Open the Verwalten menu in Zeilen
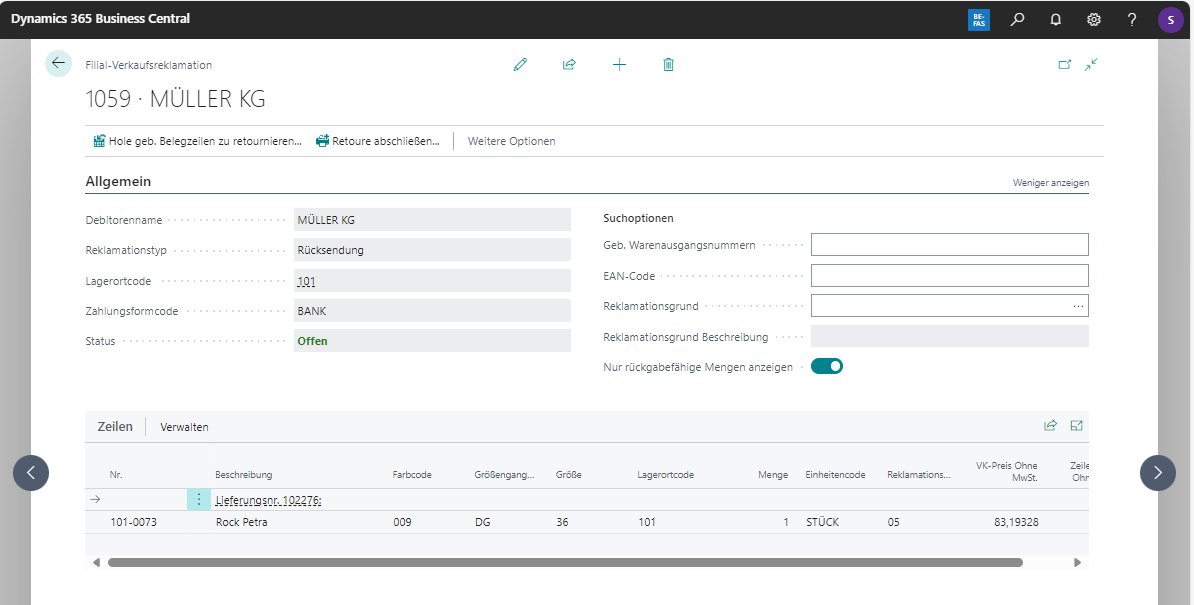Screen dimensions: 1194x605 [184, 427]
